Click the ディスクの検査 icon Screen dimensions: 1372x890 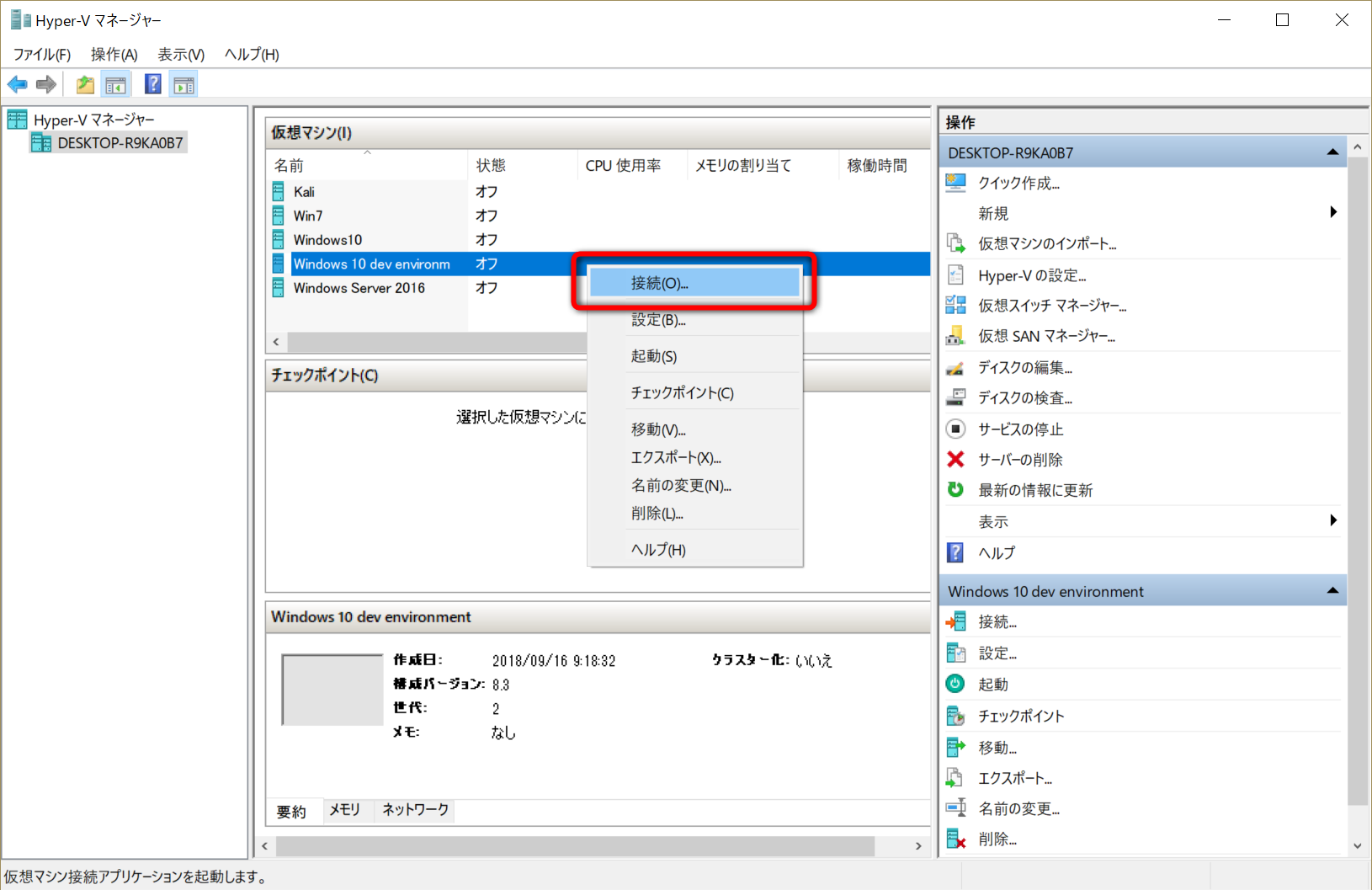click(x=955, y=397)
